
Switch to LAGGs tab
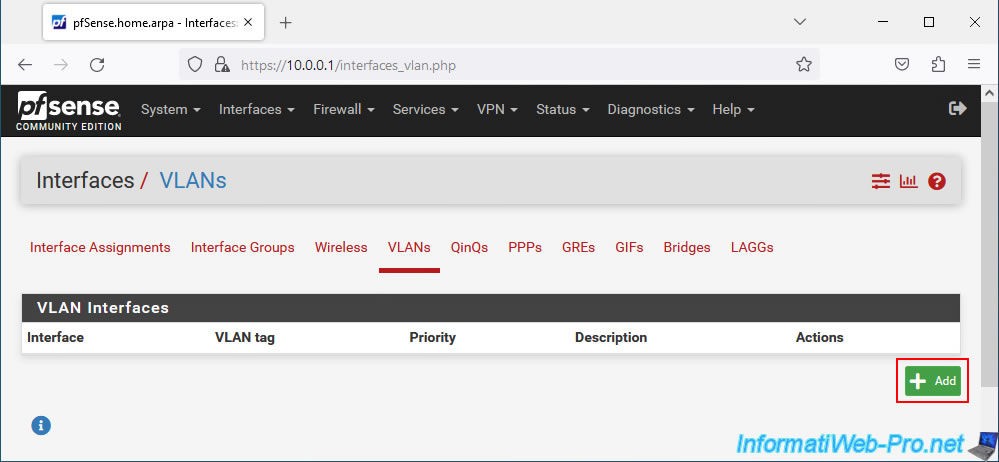click(x=752, y=247)
